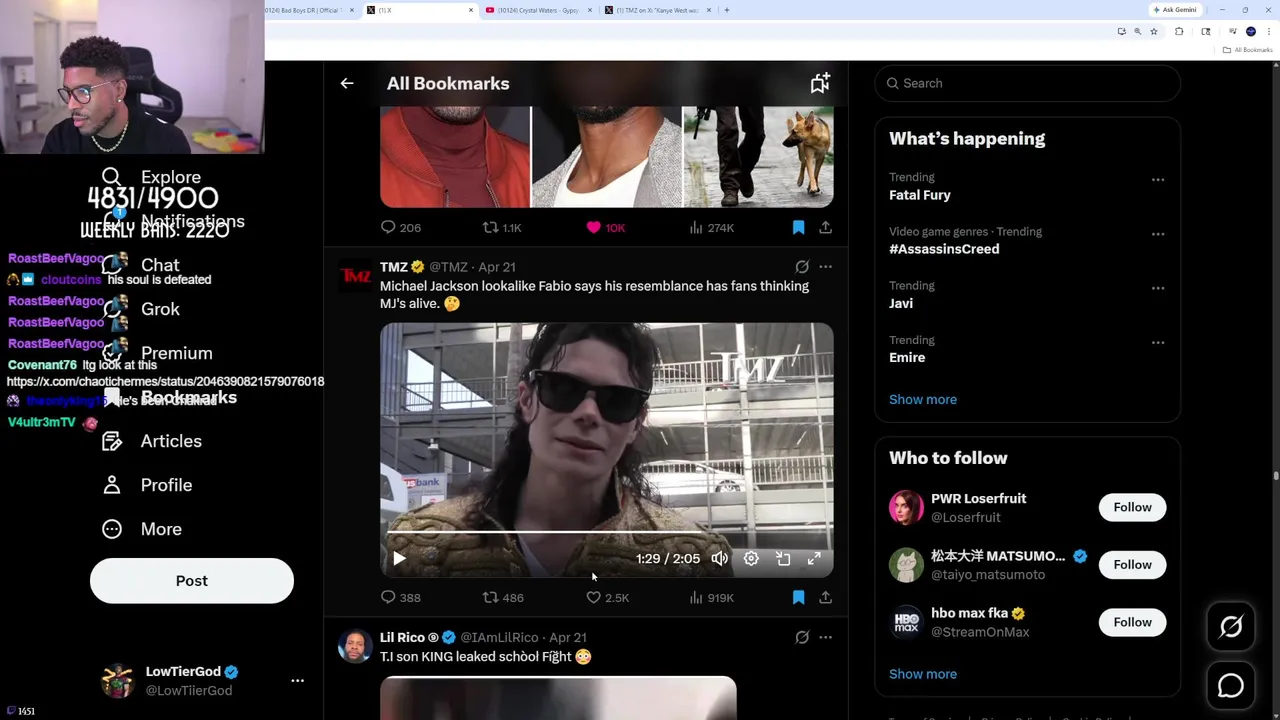Open the floating Grok button
Viewport: 1280px width, 720px height.
[1231, 627]
